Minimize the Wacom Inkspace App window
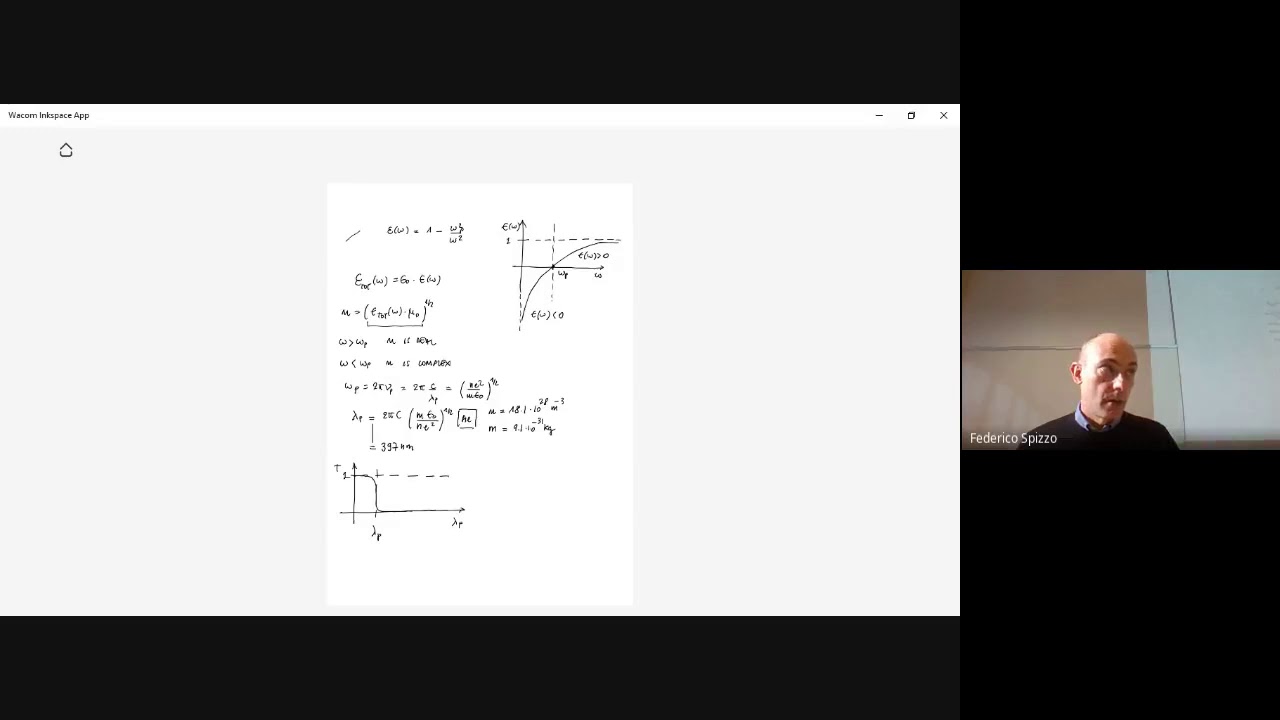The image size is (1280, 720). [879, 115]
